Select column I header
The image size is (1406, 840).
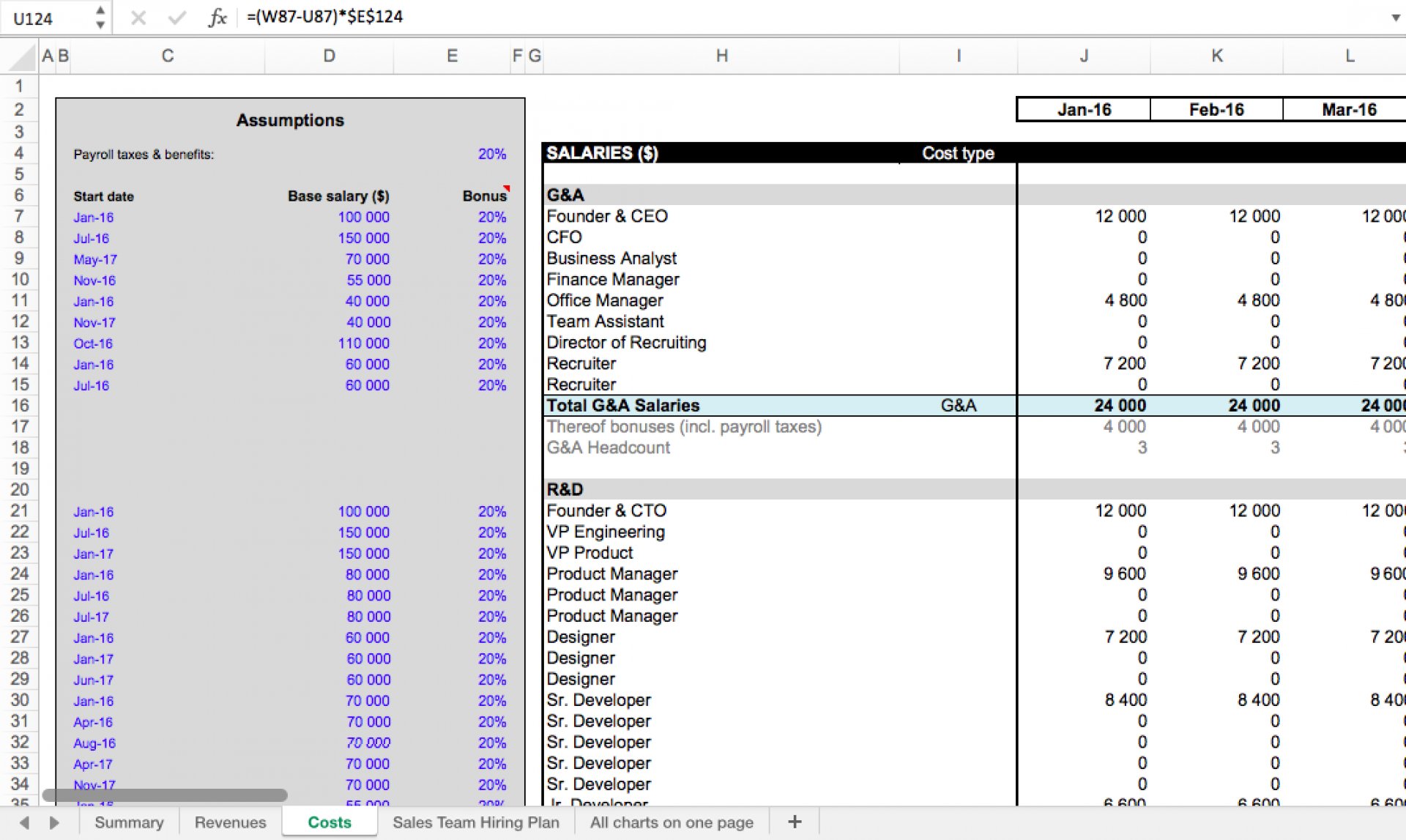[958, 56]
